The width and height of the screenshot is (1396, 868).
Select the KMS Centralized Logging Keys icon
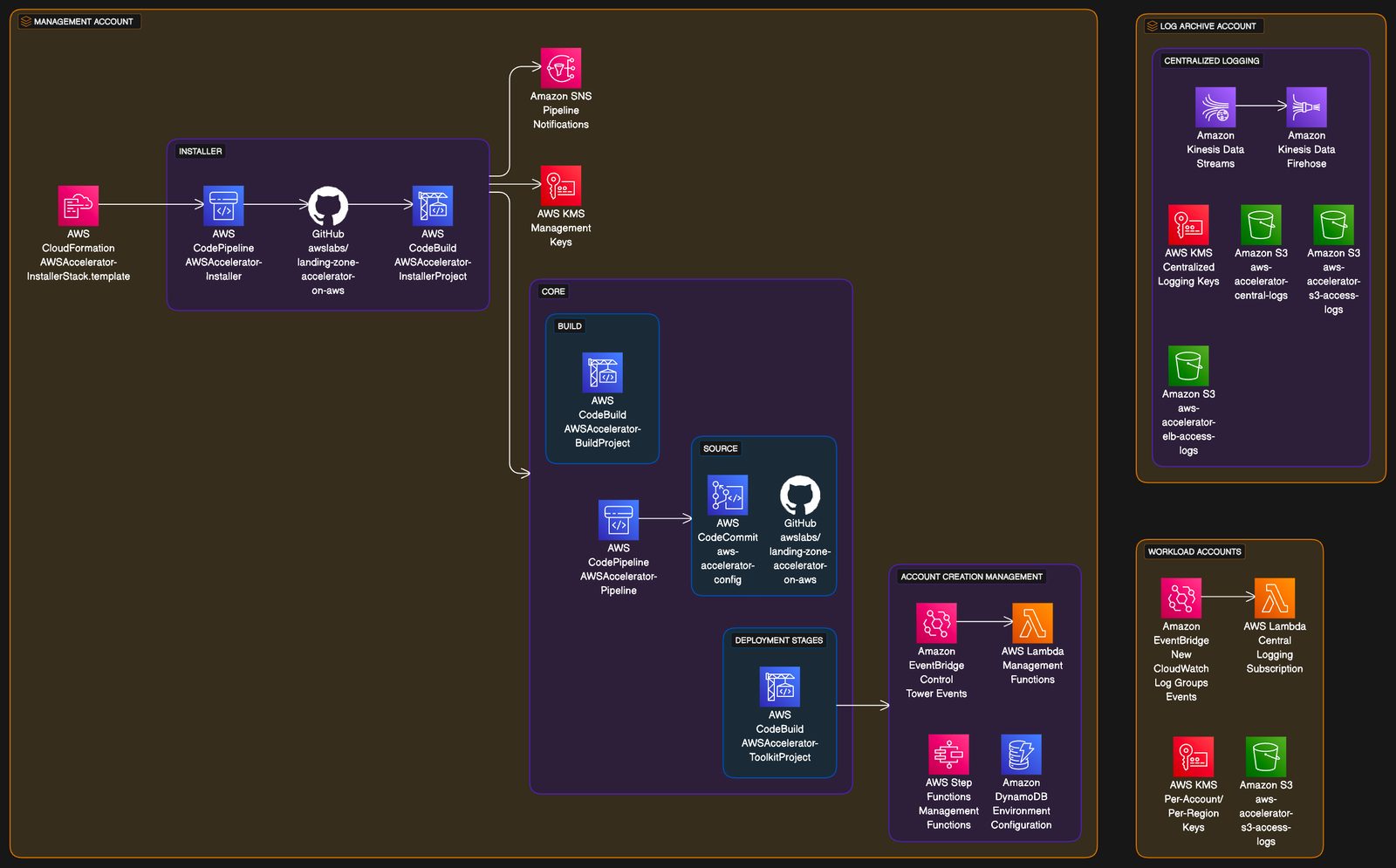[1188, 225]
